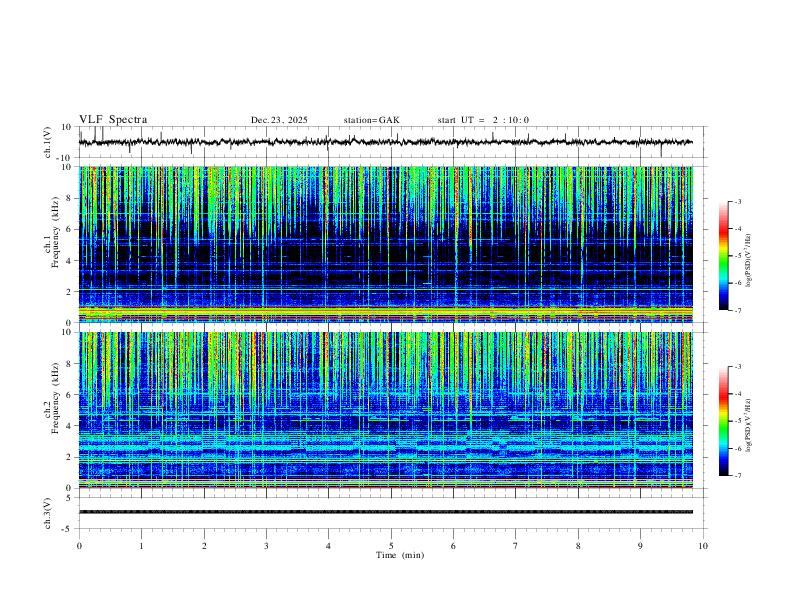The image size is (792, 612).
Task: Select the "start UT = 2:10:0" header text
Action: 483,120
